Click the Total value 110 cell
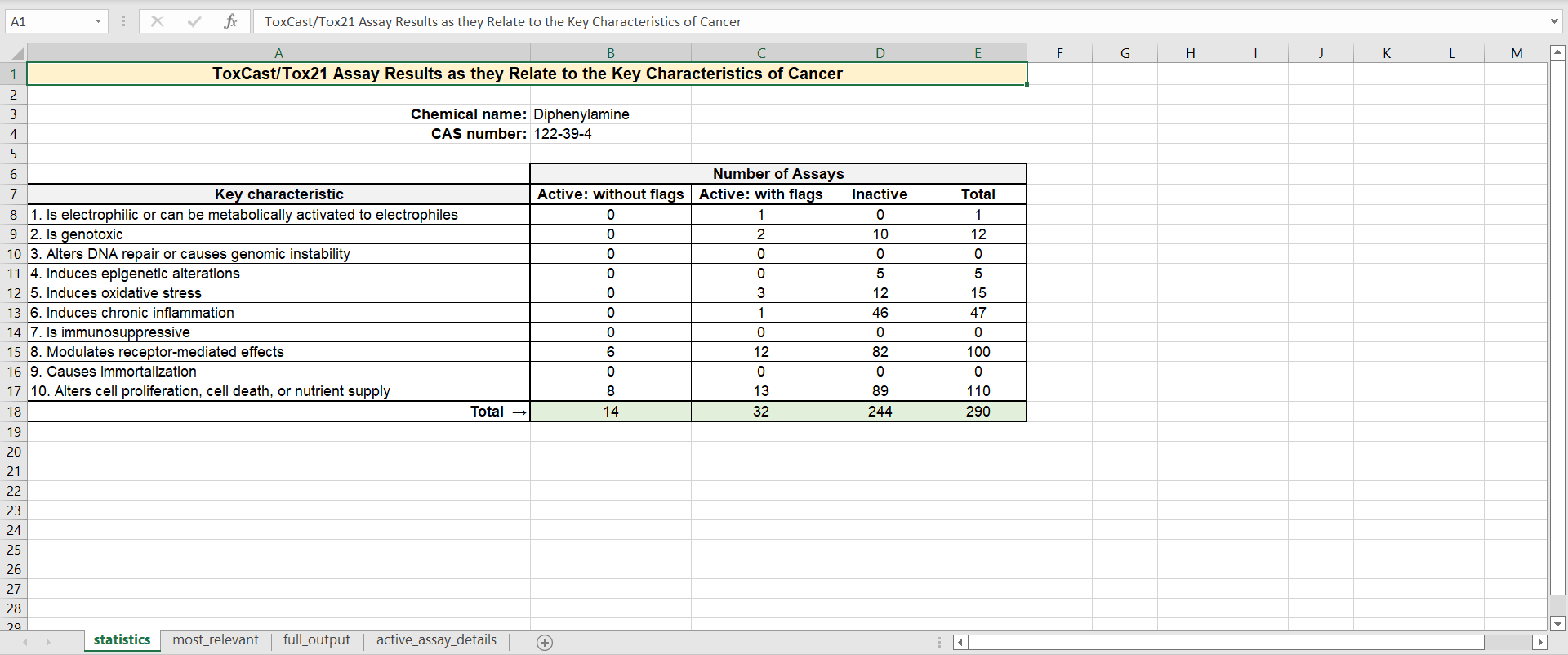 tap(978, 391)
